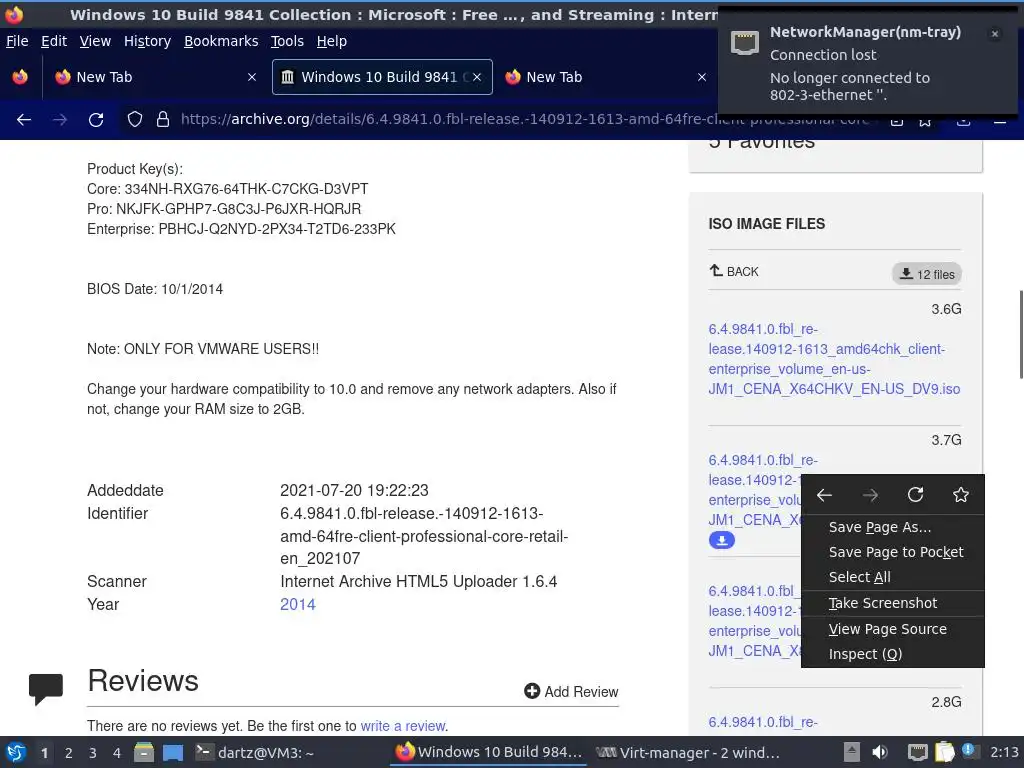Switch to the Virt-manager taskbar entry
The width and height of the screenshot is (1024, 768).
688,752
